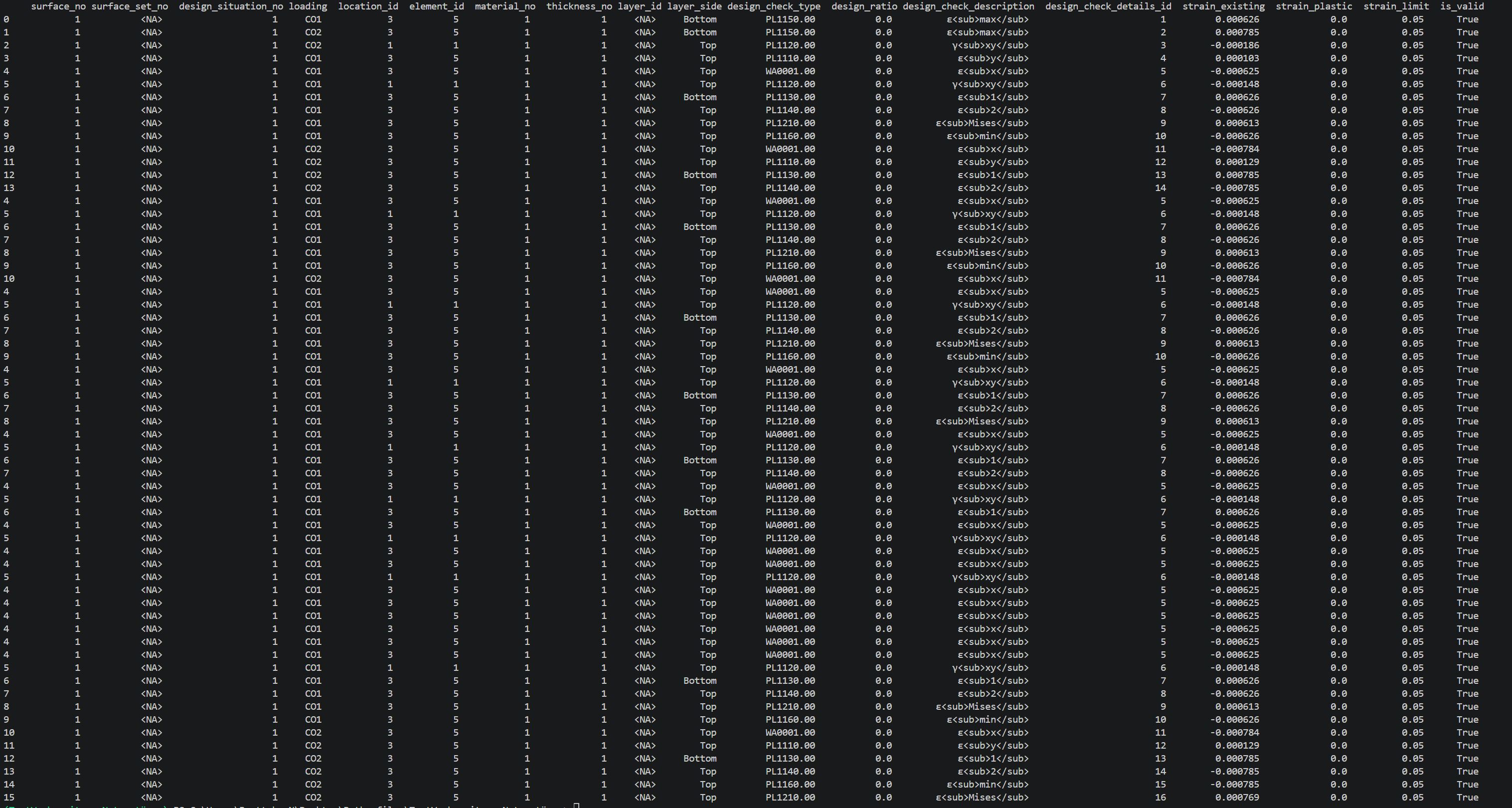Click the layer_side column header
The image size is (1512, 808).
(x=694, y=6)
